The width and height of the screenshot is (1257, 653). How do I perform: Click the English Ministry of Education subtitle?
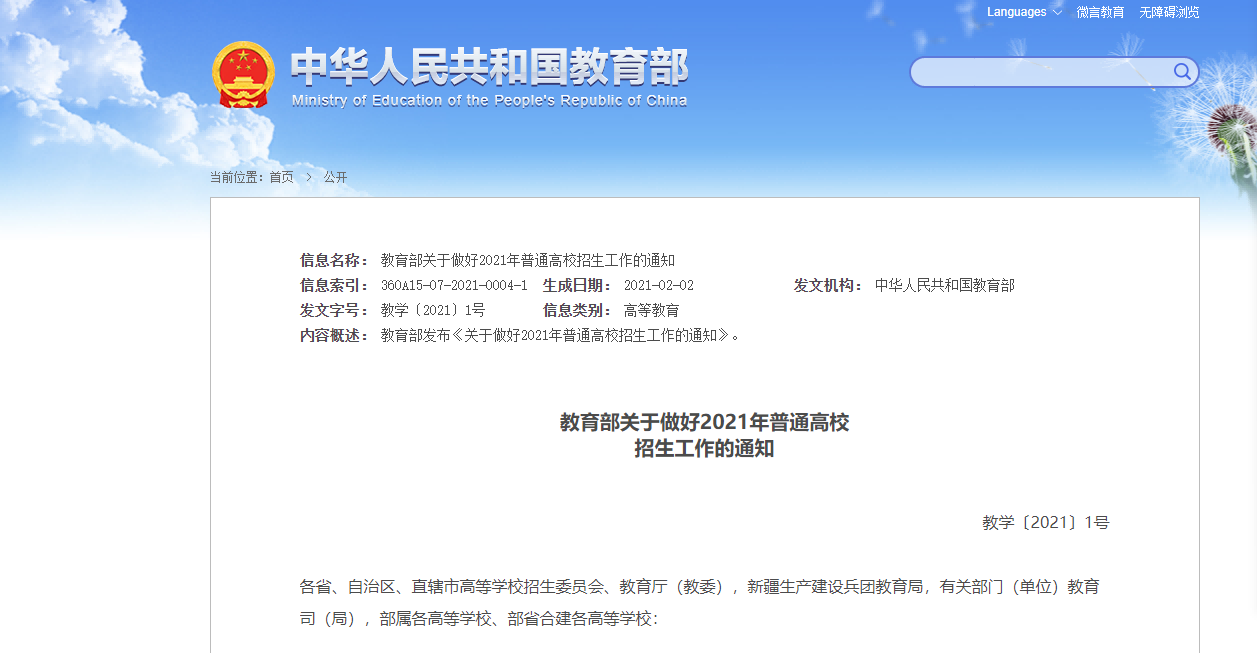point(489,100)
